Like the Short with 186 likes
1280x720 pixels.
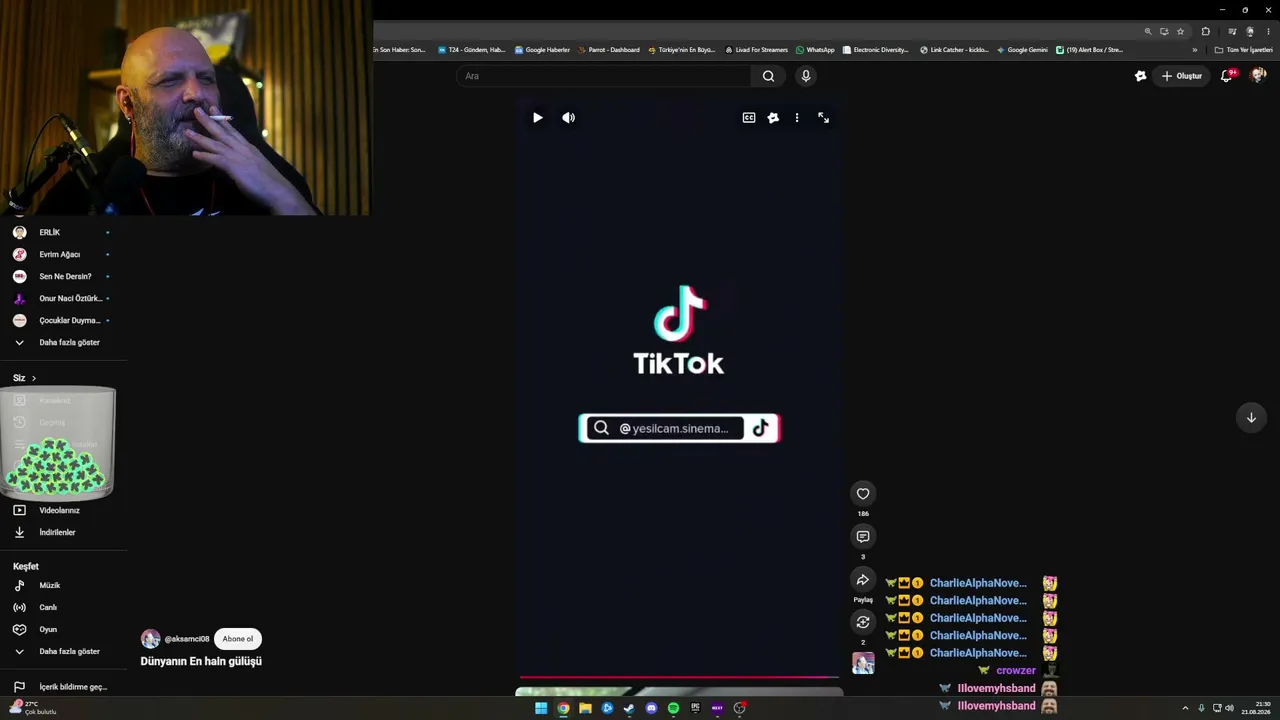tap(863, 493)
